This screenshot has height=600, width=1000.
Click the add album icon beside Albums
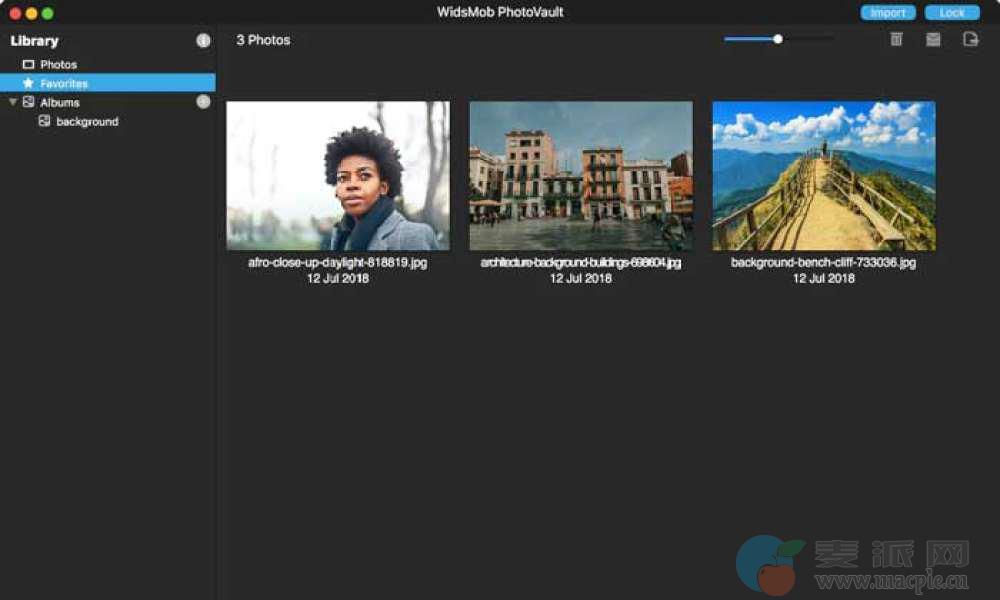pos(203,102)
